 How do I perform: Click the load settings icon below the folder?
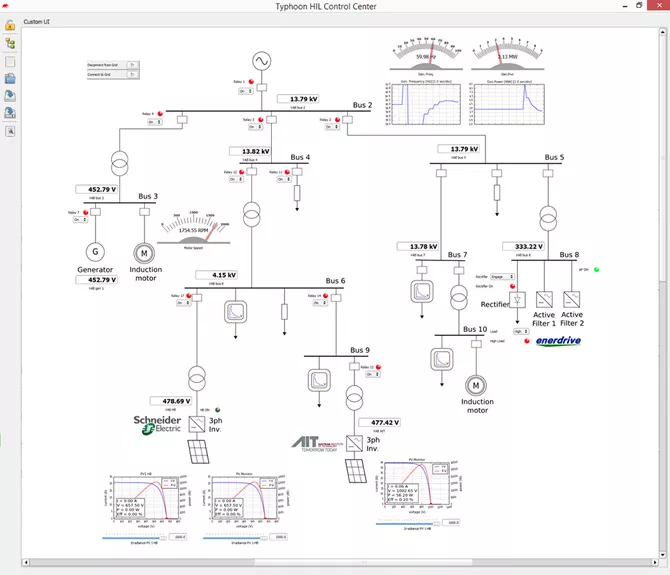pyautogui.click(x=10, y=96)
